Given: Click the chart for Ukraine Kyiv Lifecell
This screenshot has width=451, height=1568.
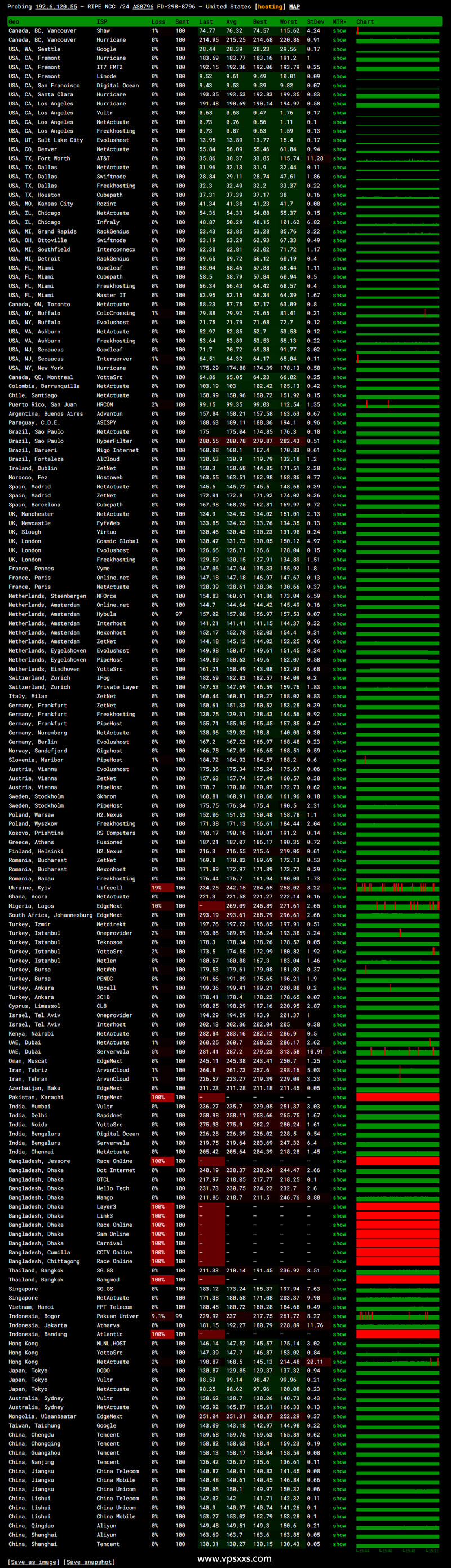Looking at the screenshot, I should (397, 887).
